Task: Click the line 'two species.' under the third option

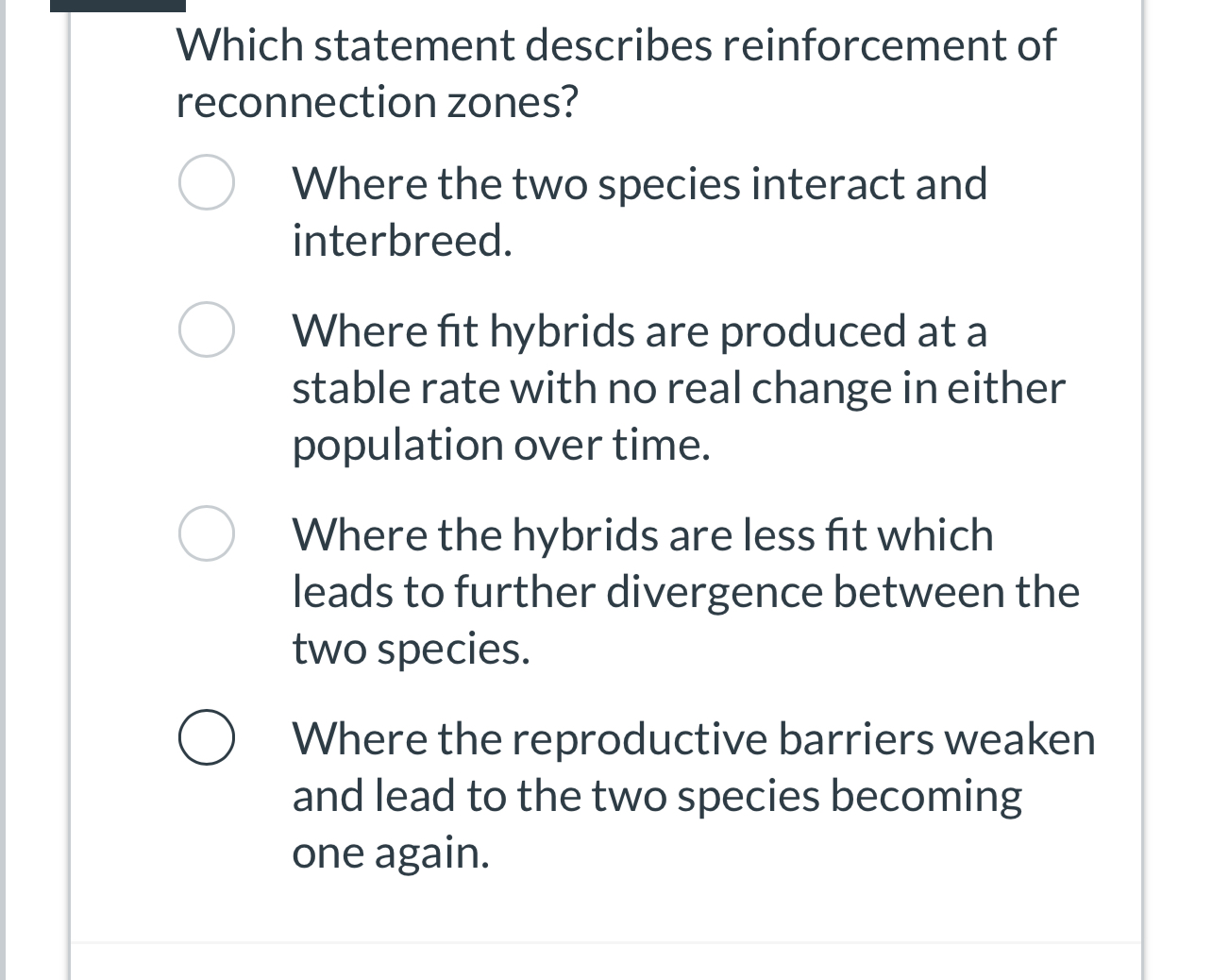Action: pyautogui.click(x=412, y=650)
